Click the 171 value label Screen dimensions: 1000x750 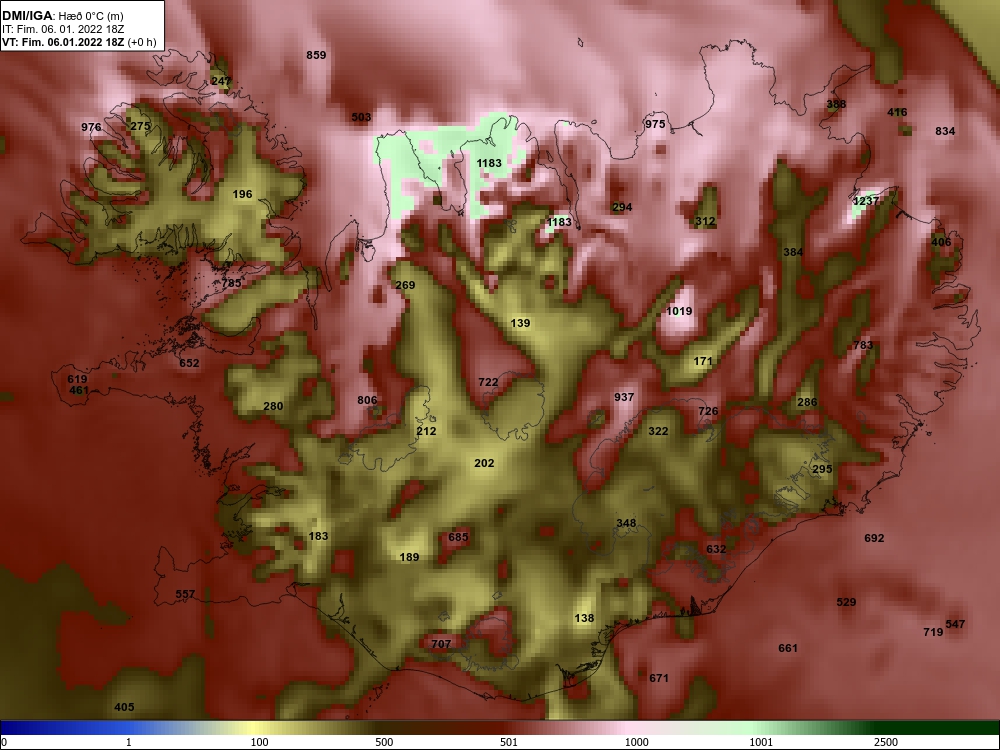tap(703, 361)
